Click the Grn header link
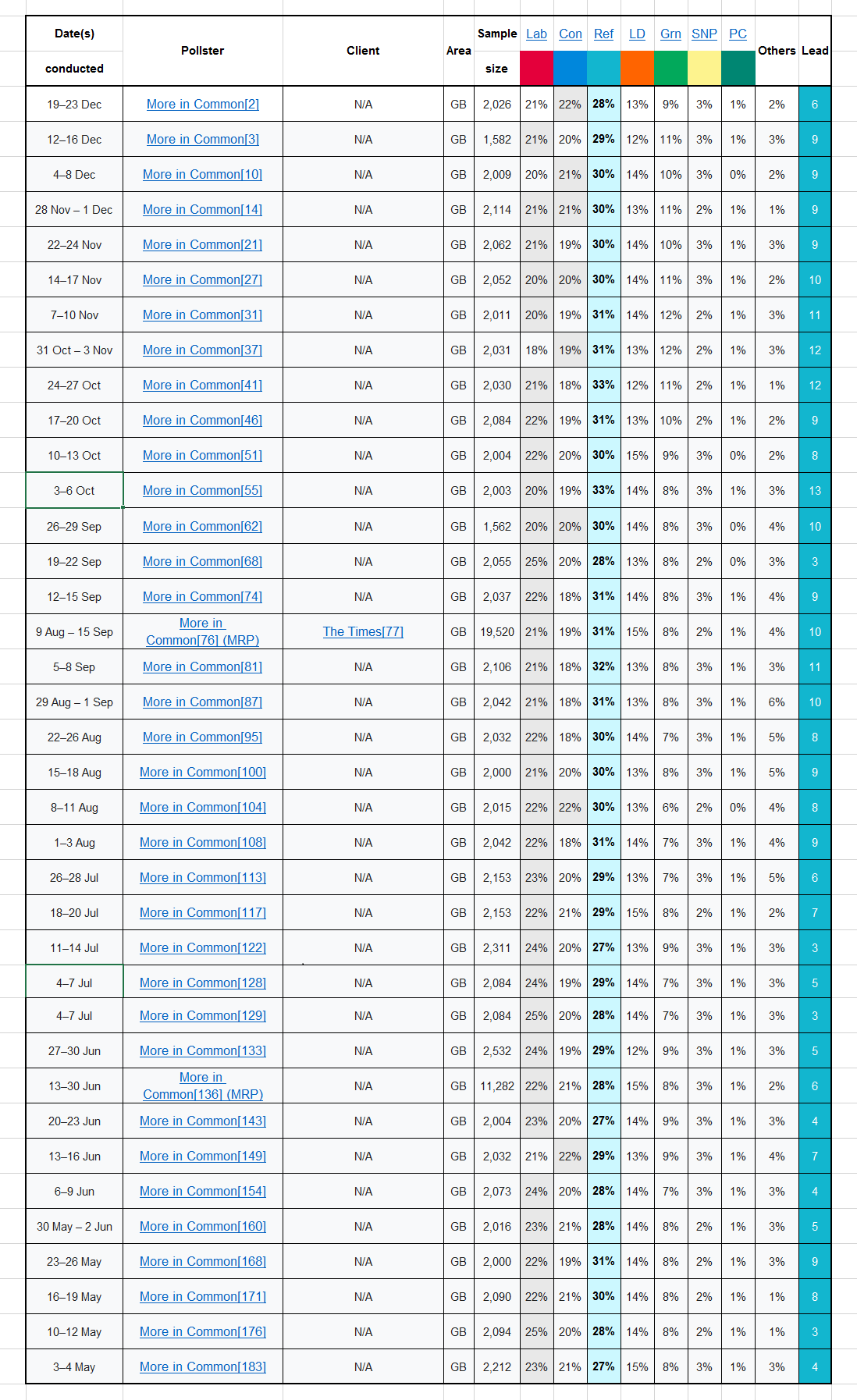The height and width of the screenshot is (1400, 857). [x=670, y=34]
